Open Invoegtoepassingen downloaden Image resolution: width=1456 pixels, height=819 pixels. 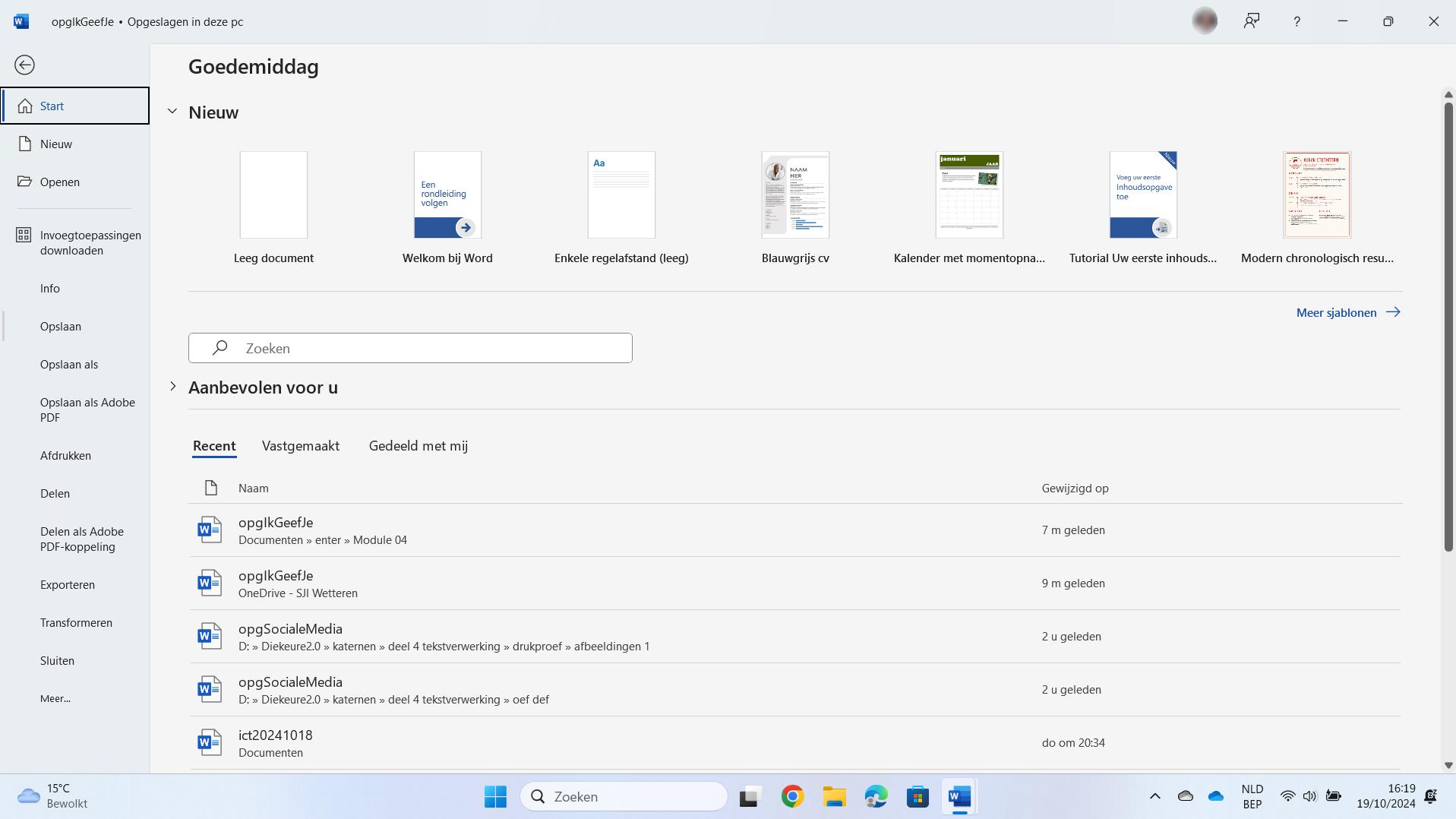[75, 242]
